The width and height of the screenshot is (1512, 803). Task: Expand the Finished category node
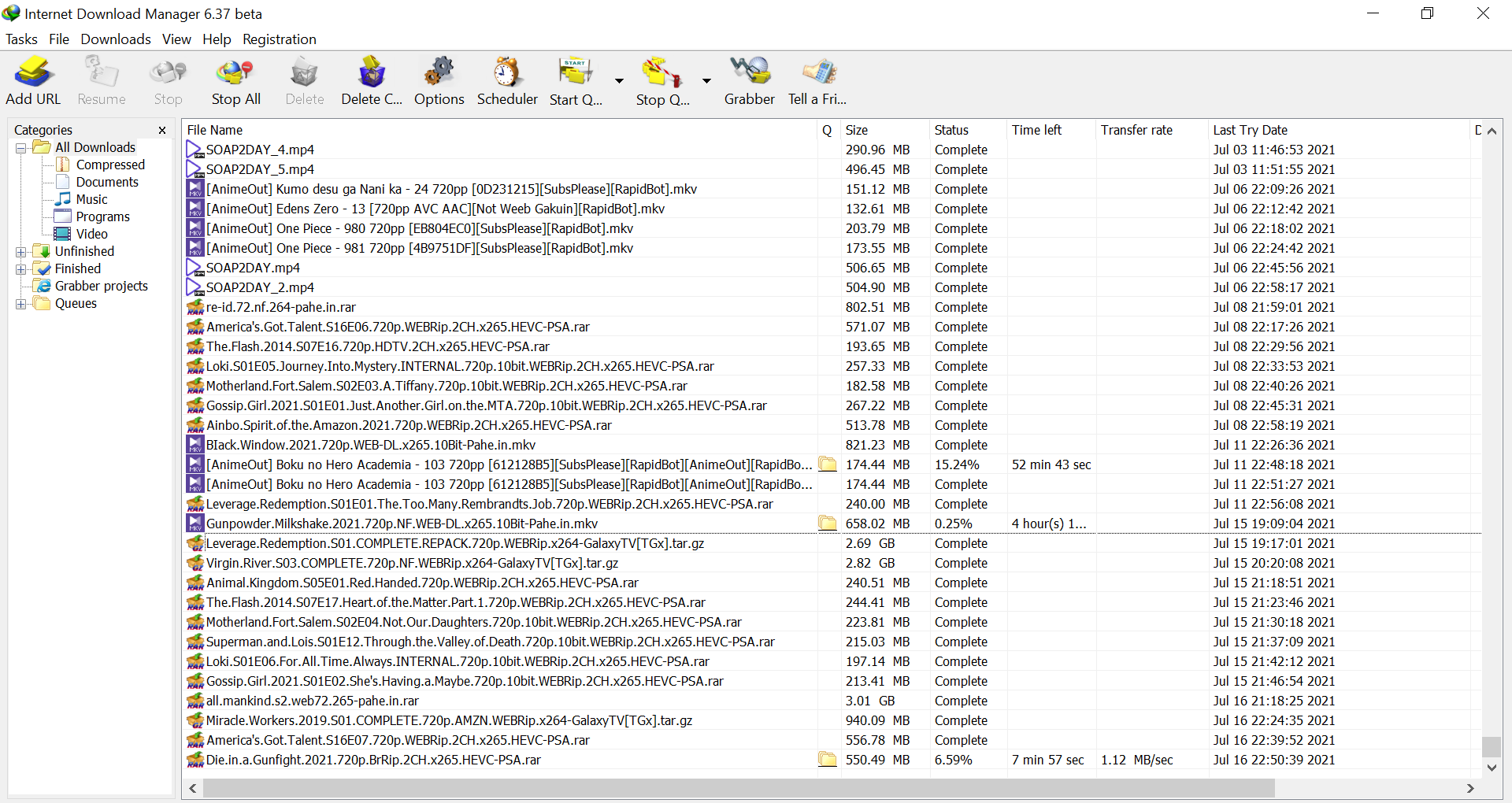coord(21,269)
